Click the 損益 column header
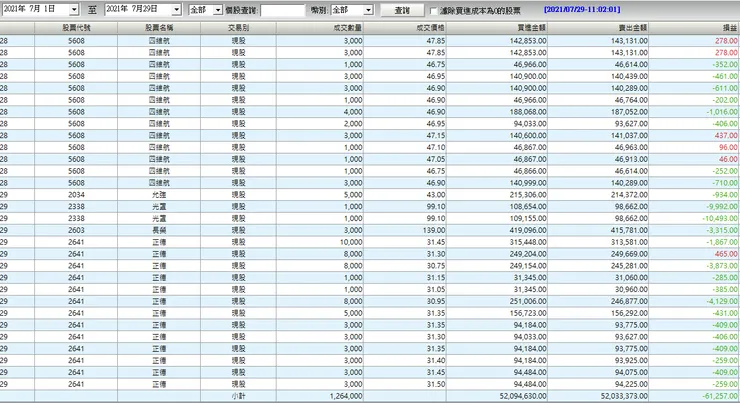The width and height of the screenshot is (740, 404). (x=694, y=28)
